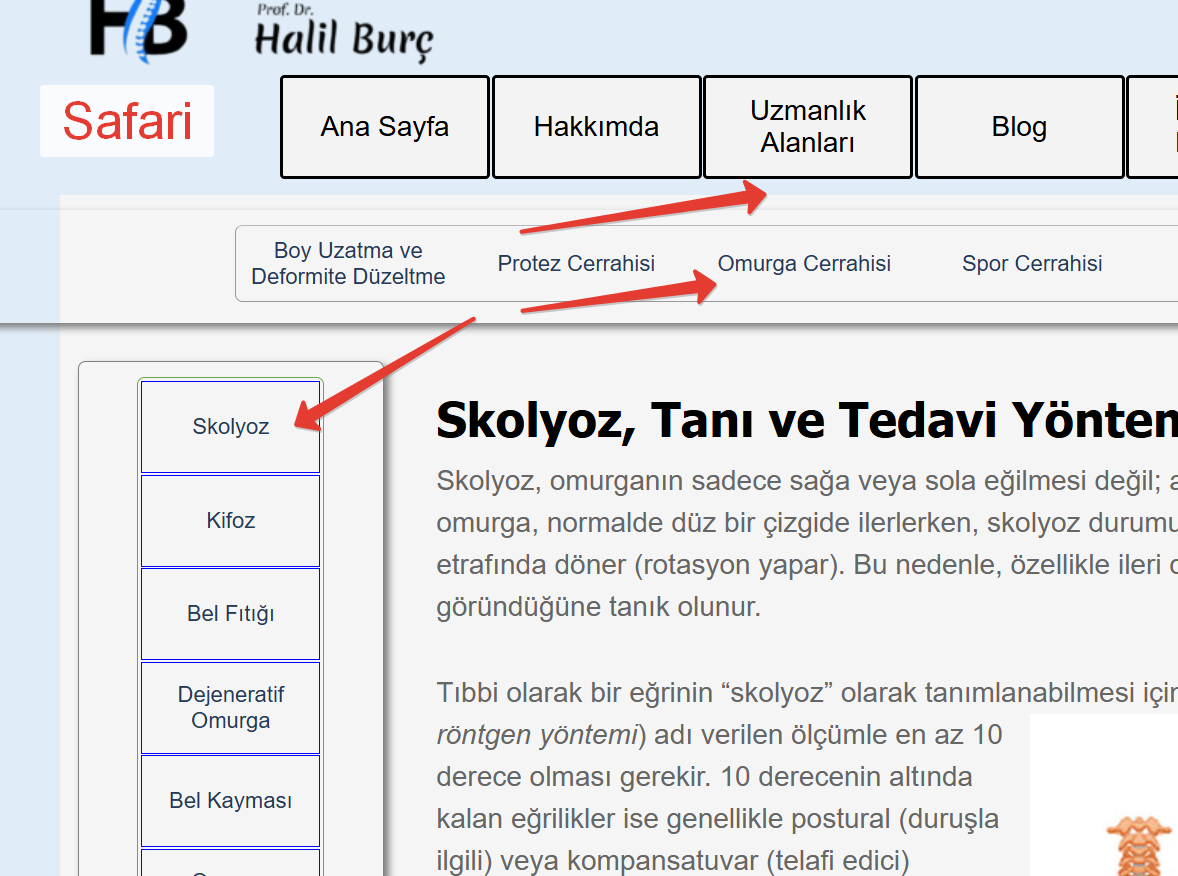This screenshot has height=876, width=1178.
Task: Click the cut-off nav button after Blog
Action: coord(1154,127)
